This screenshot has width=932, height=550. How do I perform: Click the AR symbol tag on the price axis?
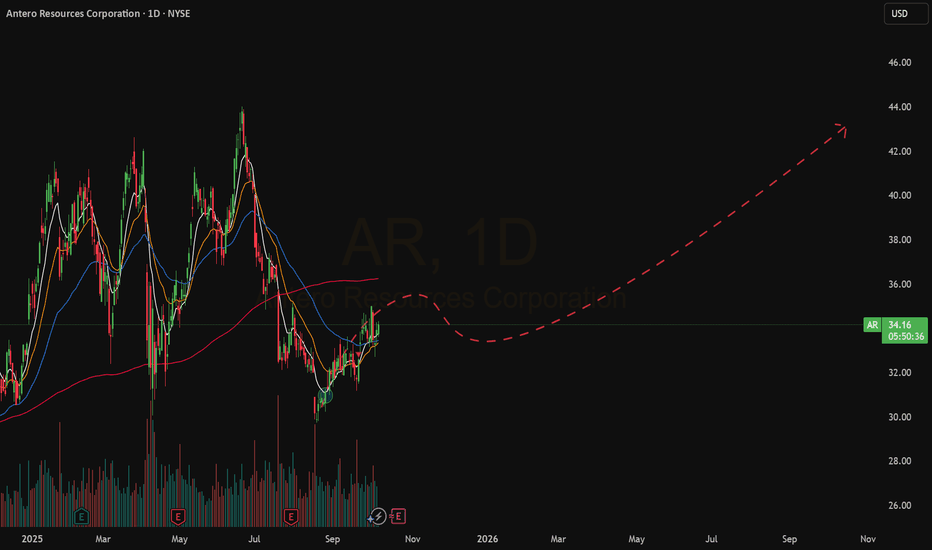(x=872, y=325)
